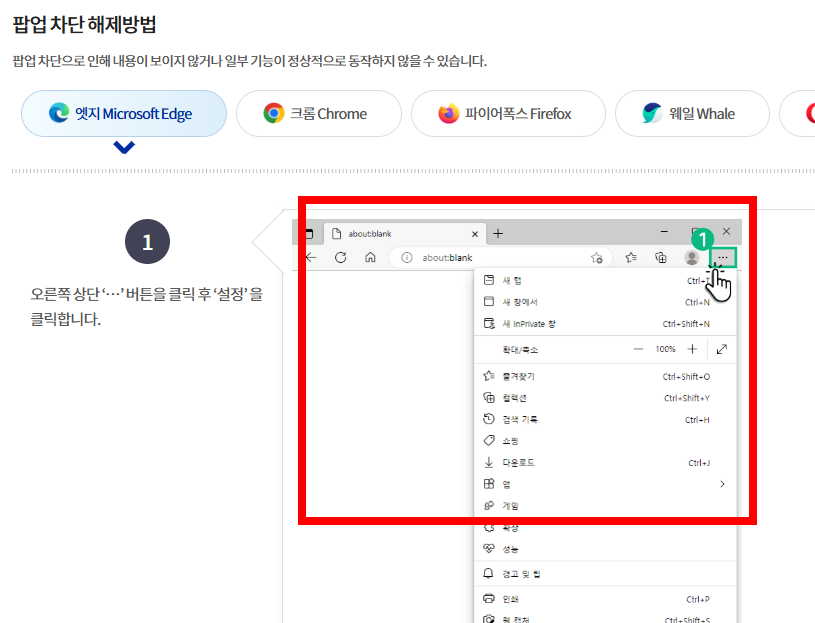
Task: Click the Collections icon beside the profile avatar
Action: tap(660, 257)
